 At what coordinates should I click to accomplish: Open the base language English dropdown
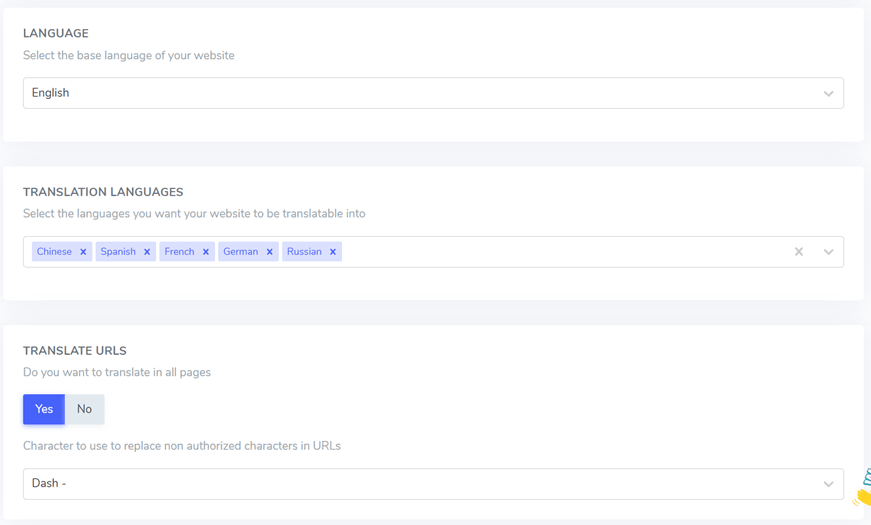(x=433, y=93)
